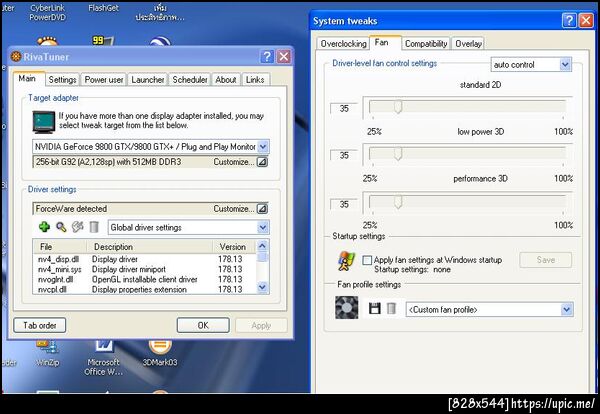Select the nvcpl.dll row
600x414 pixels.
pos(145,289)
